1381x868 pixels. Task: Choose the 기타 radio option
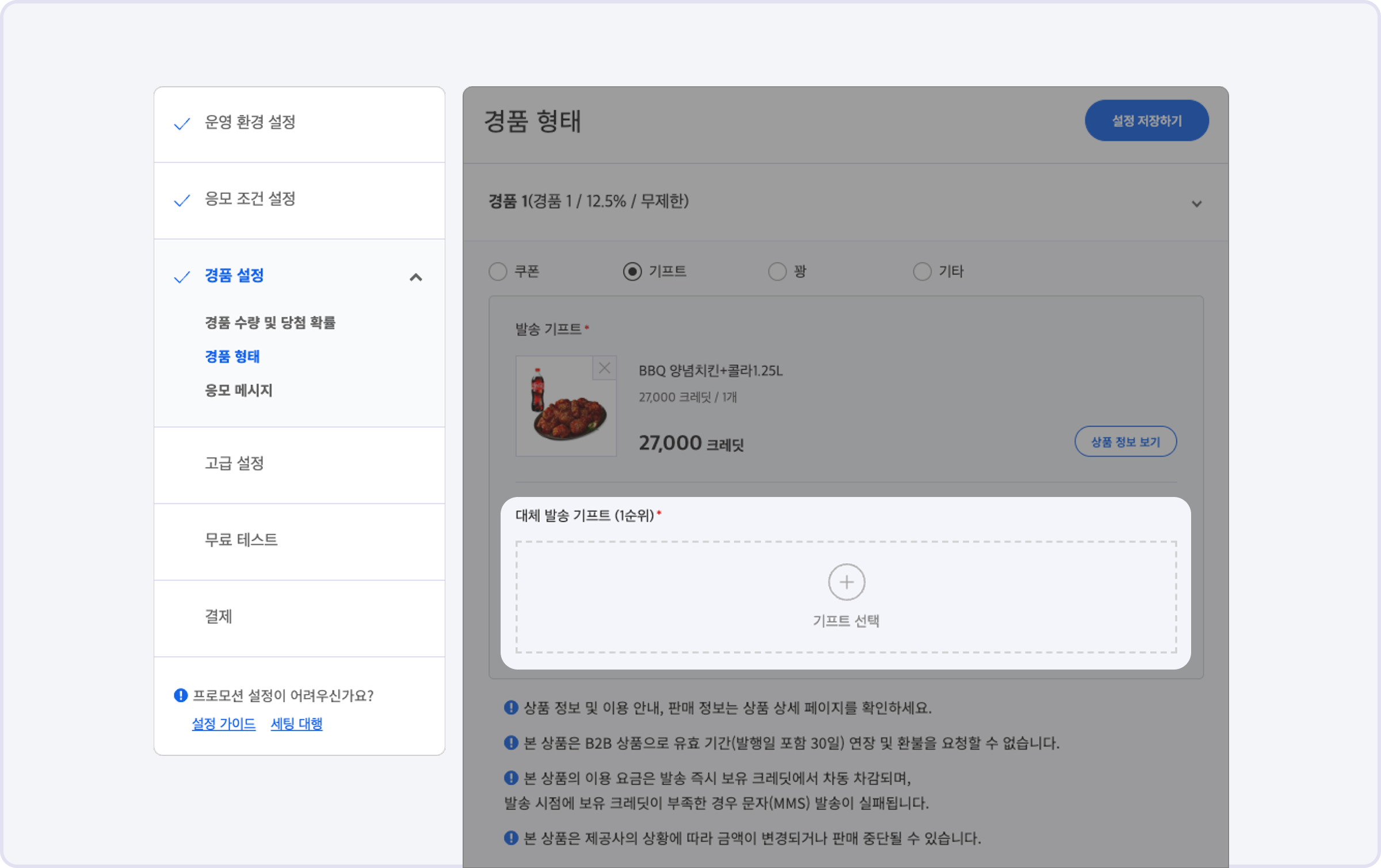922,271
